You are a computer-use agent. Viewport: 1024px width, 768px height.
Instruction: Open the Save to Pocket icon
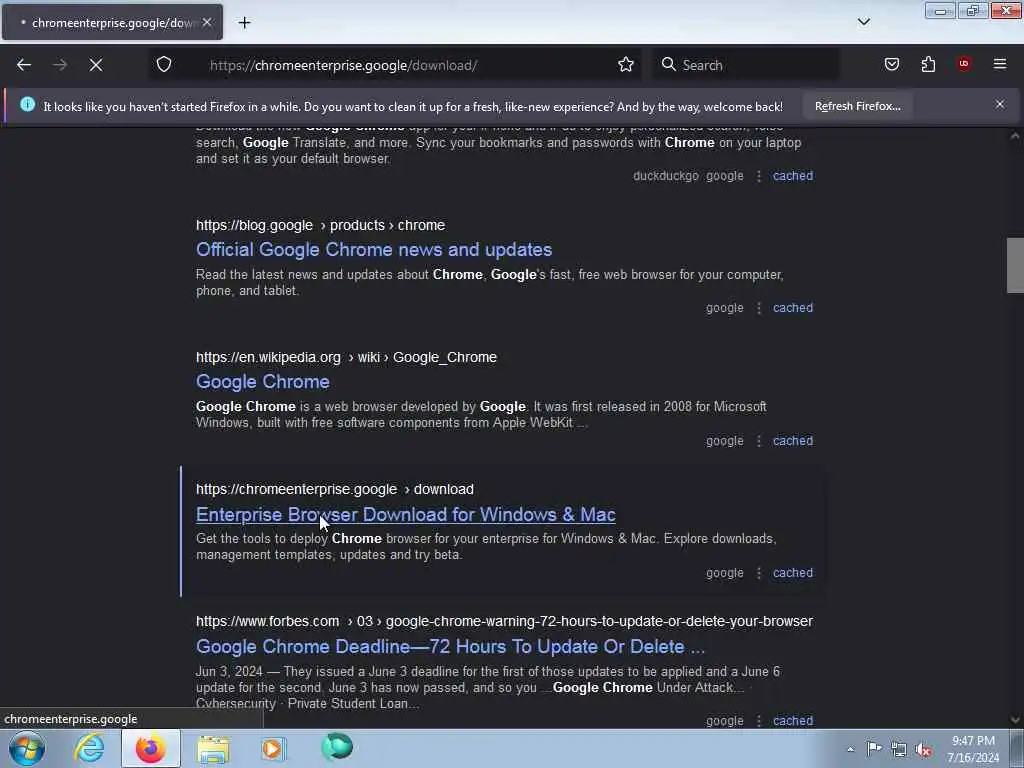[x=891, y=64]
